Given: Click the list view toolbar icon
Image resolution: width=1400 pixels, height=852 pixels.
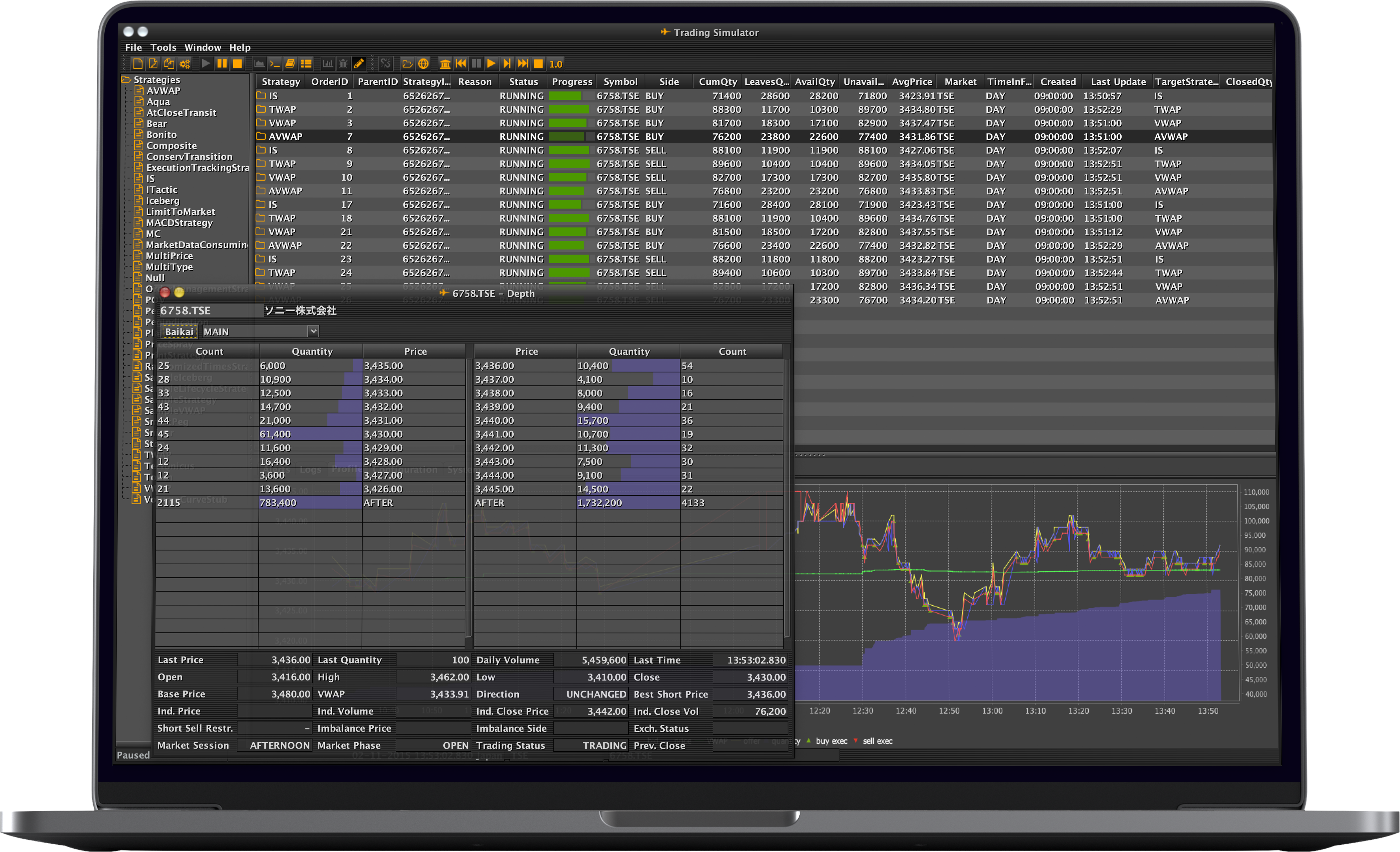Looking at the screenshot, I should point(306,64).
